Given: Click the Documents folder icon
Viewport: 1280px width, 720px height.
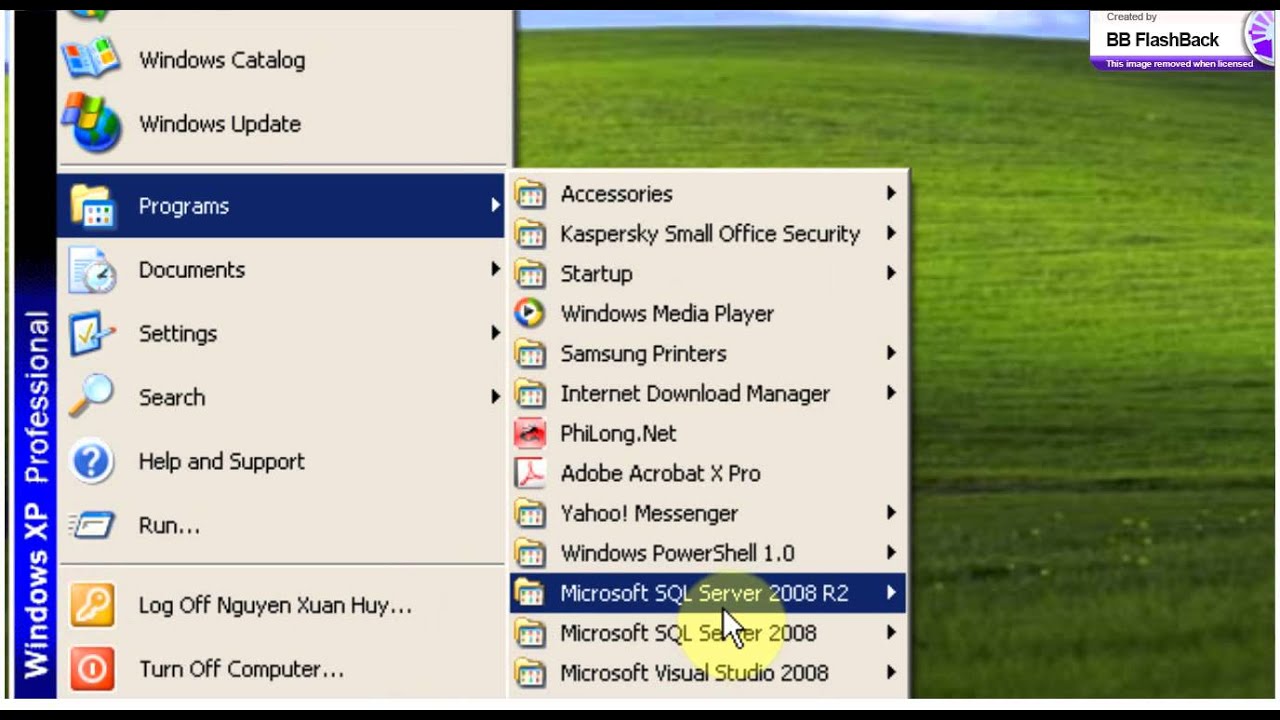Looking at the screenshot, I should click(92, 270).
